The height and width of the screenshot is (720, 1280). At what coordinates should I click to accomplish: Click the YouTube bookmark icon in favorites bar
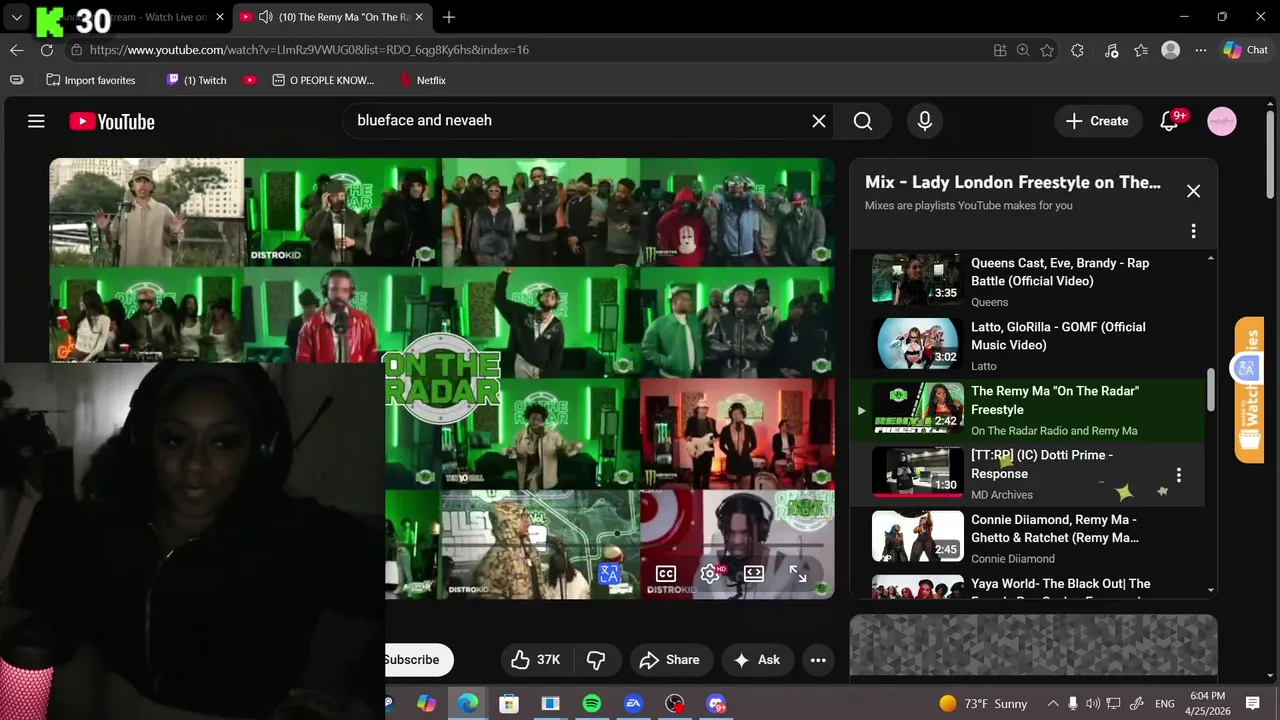250,80
